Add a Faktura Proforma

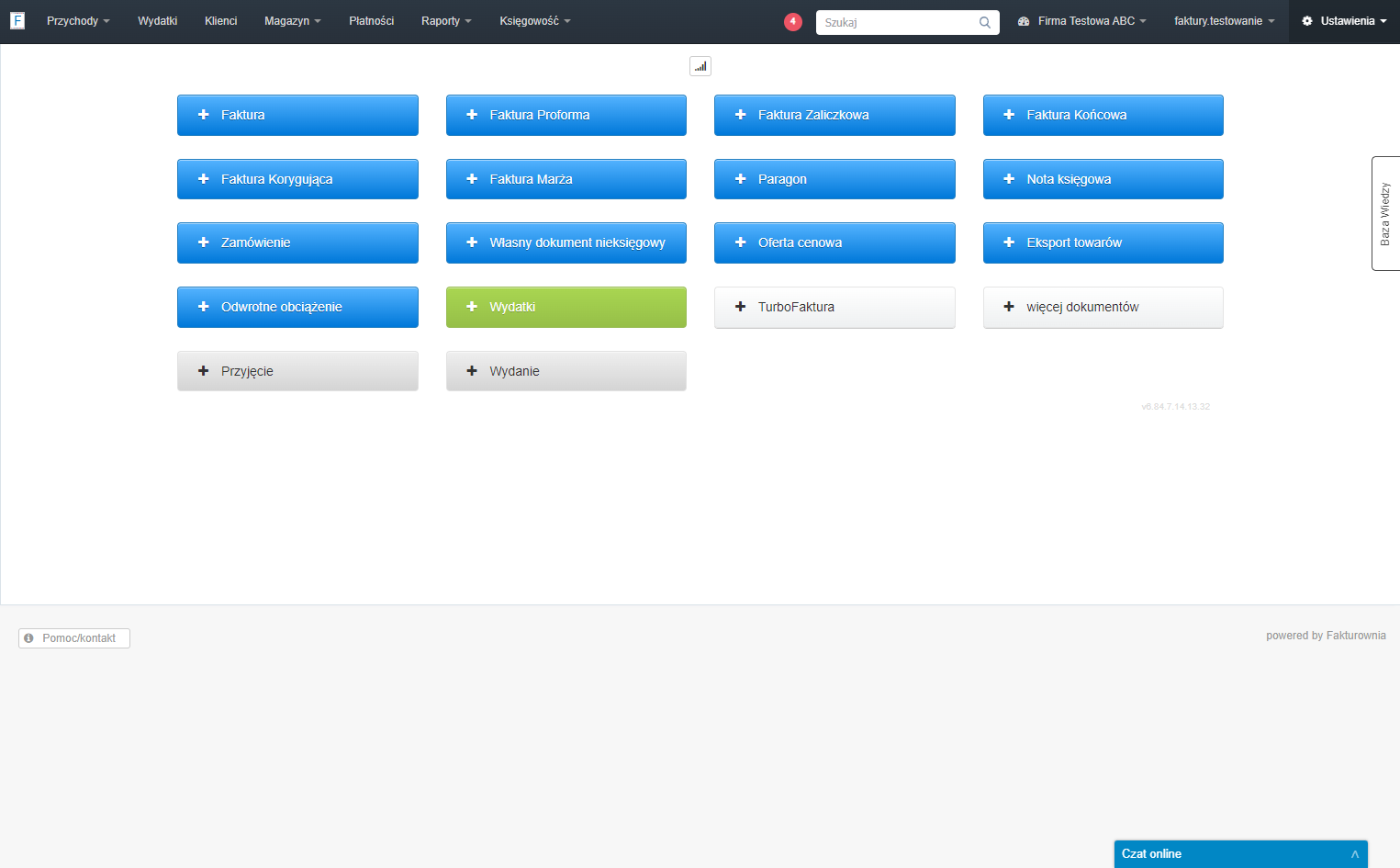tap(566, 115)
